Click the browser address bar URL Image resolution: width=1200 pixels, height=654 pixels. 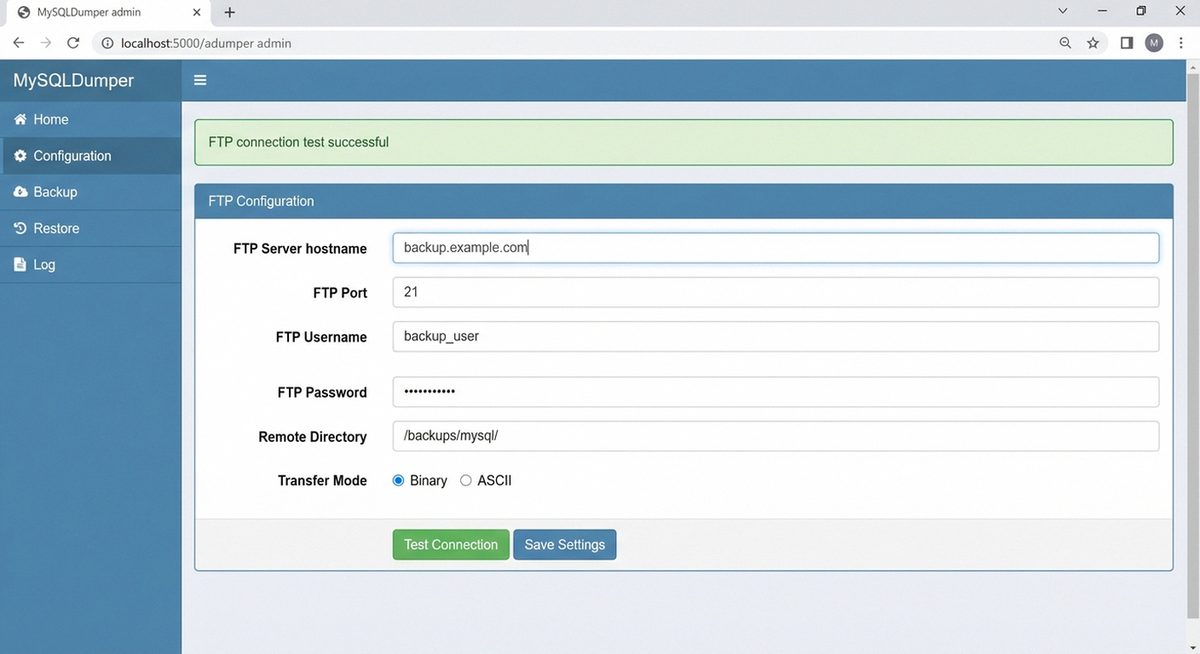206,43
